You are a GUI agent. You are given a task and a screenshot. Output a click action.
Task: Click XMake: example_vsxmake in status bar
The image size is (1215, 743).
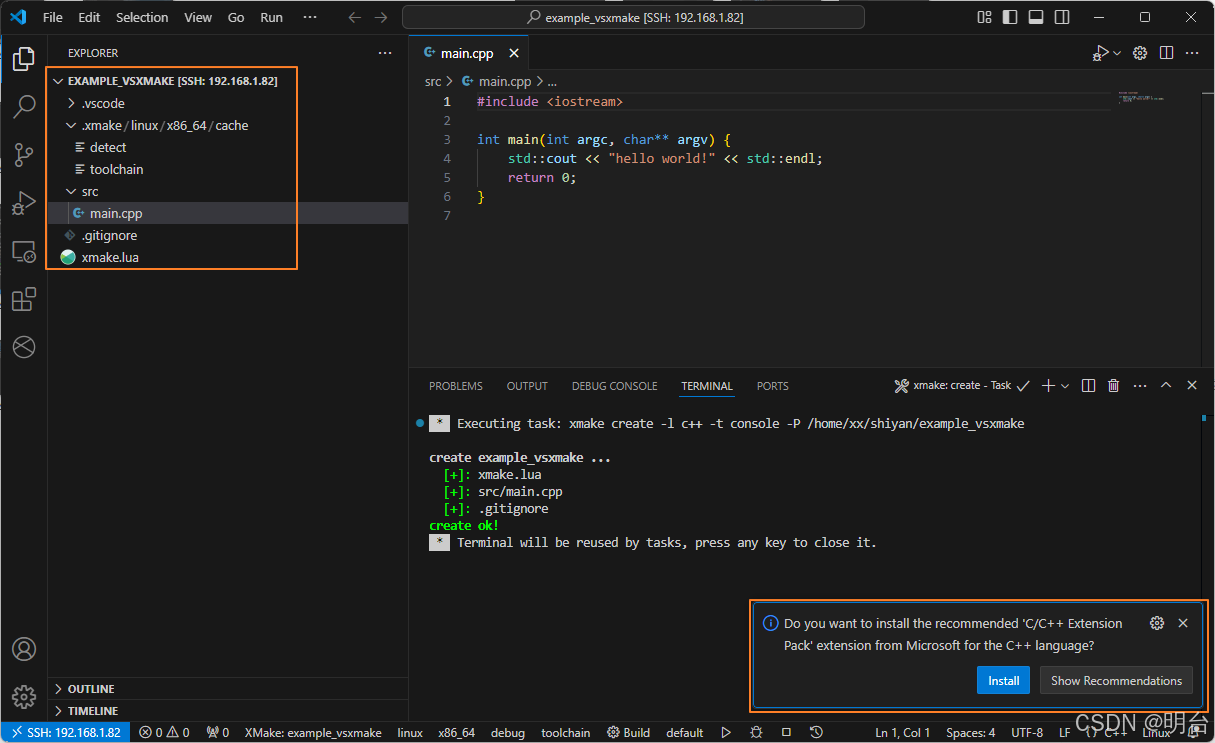(313, 733)
